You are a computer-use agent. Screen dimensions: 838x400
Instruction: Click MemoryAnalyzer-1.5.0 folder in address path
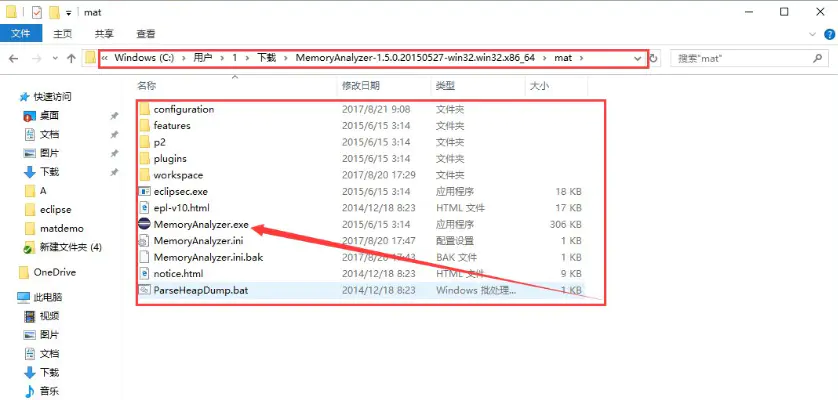(415, 58)
